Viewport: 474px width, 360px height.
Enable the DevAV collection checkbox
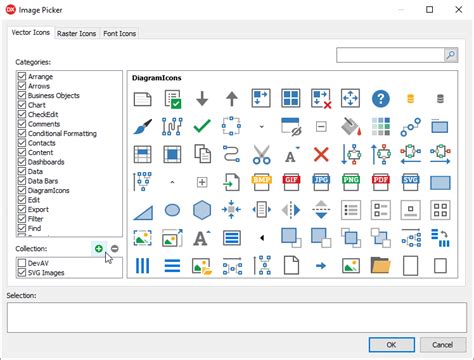pos(22,263)
